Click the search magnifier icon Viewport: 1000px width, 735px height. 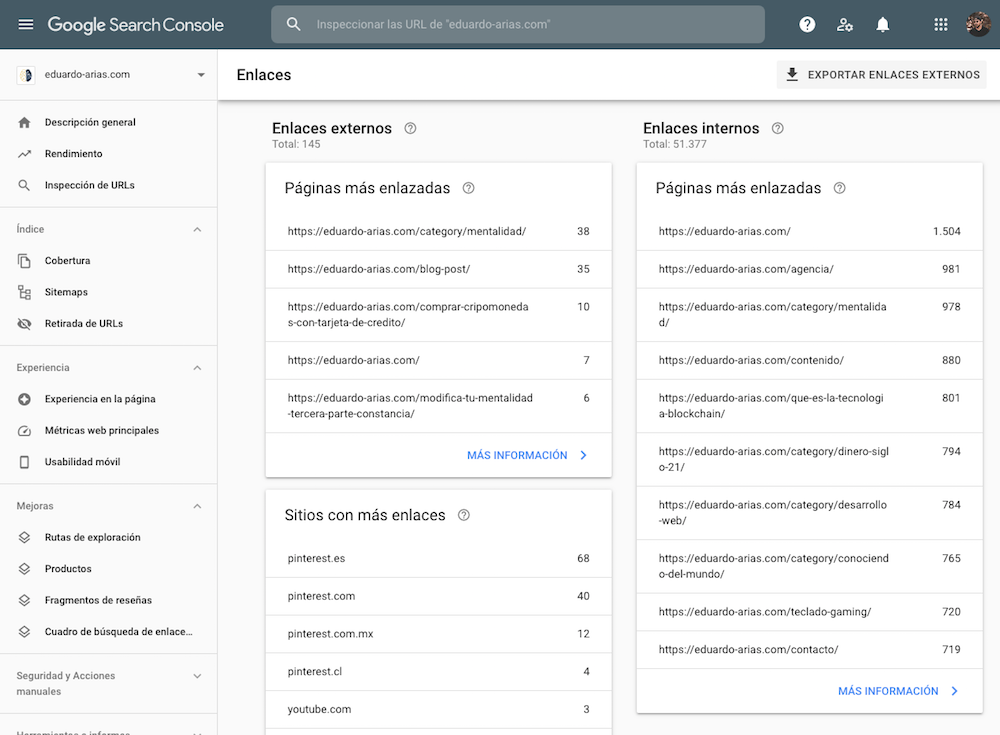[293, 24]
